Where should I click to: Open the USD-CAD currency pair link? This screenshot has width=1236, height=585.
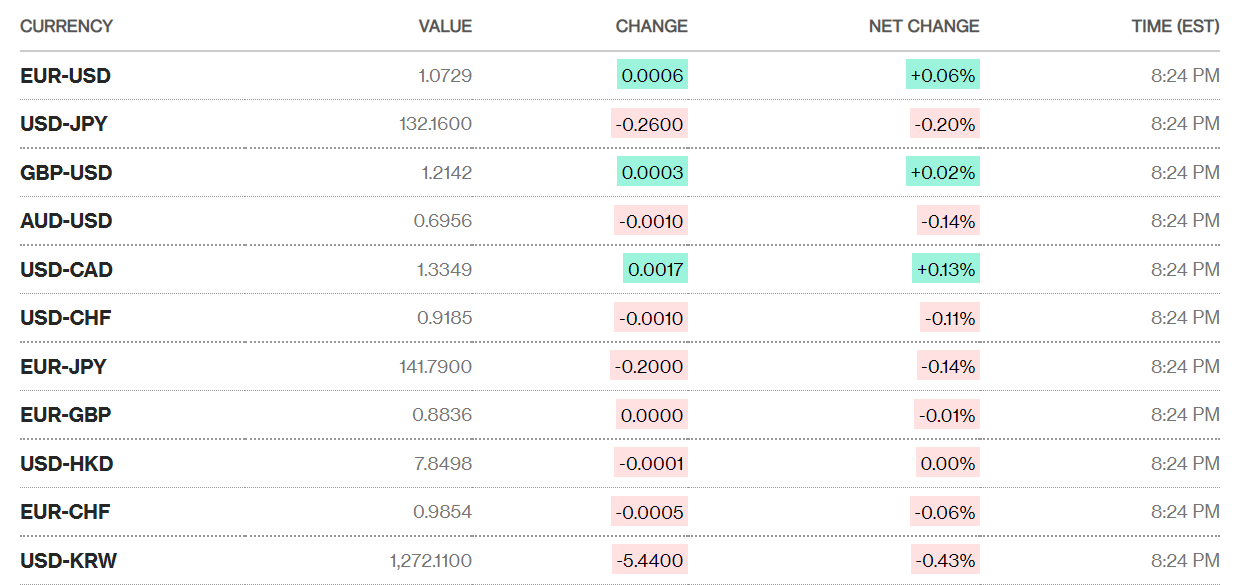[66, 270]
